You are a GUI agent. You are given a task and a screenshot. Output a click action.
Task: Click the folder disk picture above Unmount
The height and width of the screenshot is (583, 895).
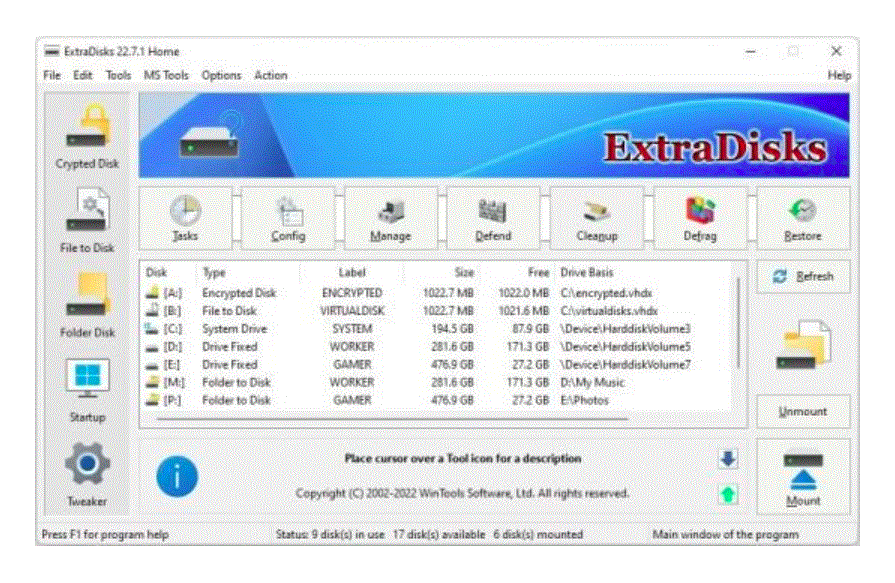(803, 345)
